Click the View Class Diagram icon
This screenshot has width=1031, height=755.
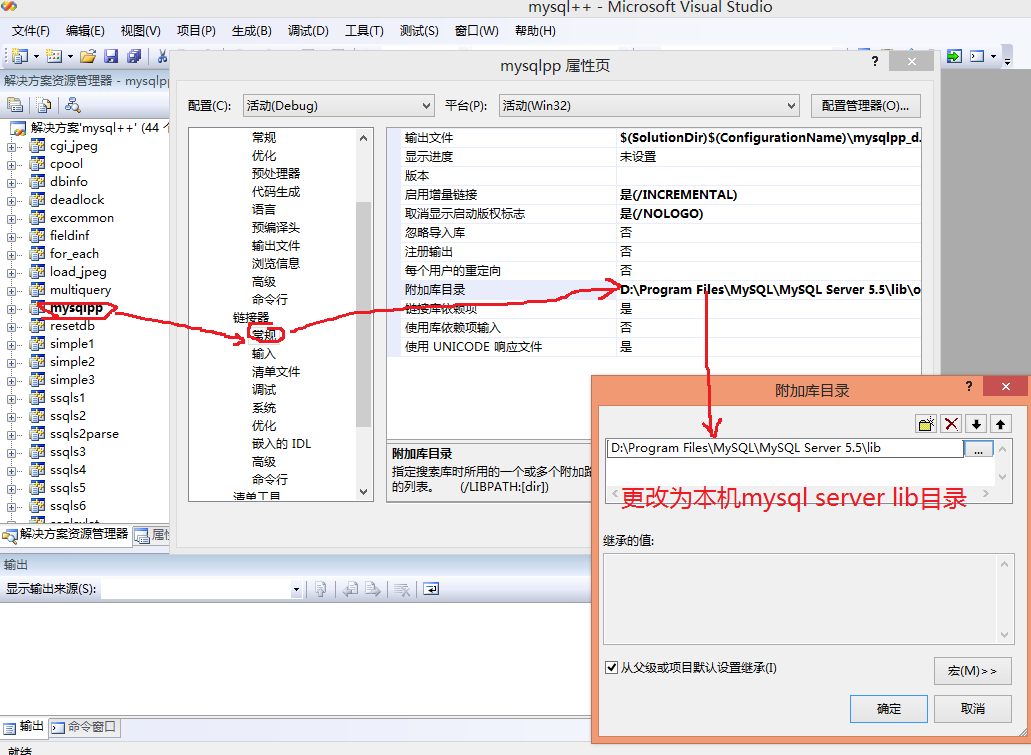coord(72,105)
